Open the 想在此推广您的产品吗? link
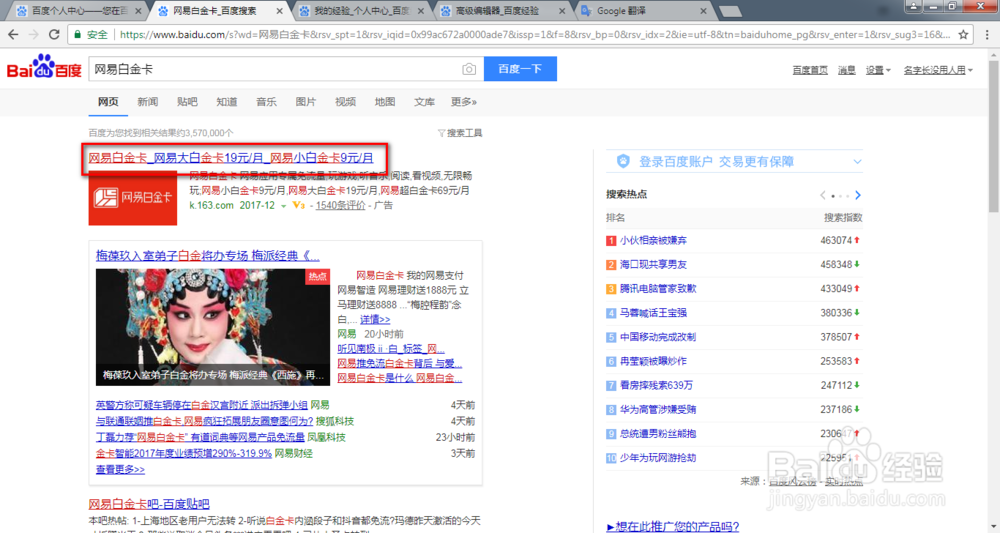Image resolution: width=1000 pixels, height=533 pixels. tap(673, 527)
